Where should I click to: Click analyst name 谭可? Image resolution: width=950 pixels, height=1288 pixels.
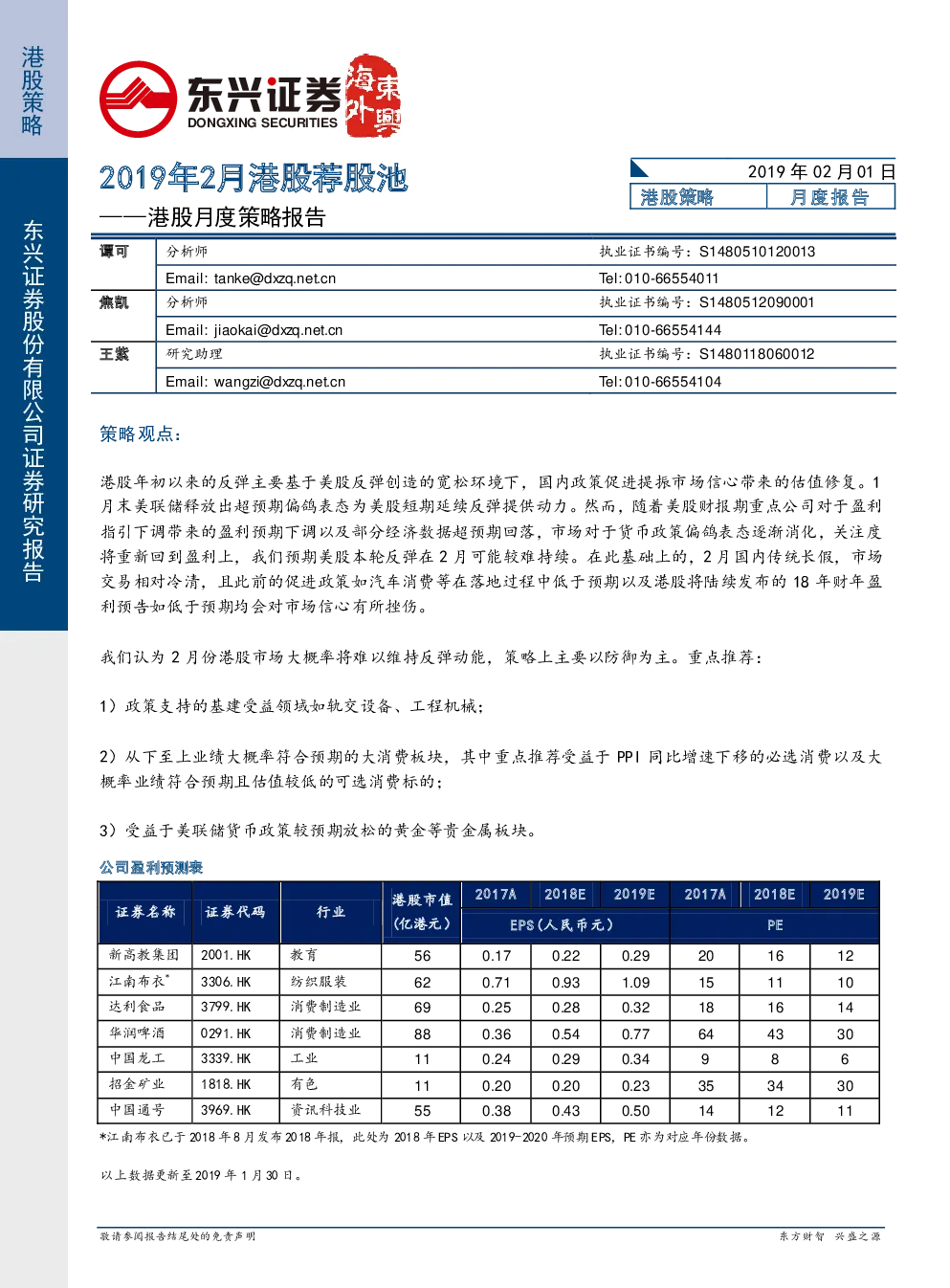(114, 252)
